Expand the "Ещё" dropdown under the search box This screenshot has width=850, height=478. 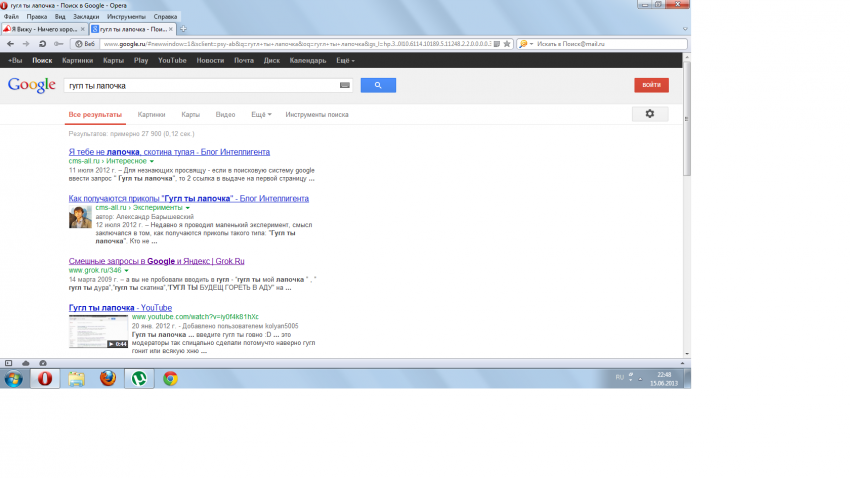coord(261,115)
